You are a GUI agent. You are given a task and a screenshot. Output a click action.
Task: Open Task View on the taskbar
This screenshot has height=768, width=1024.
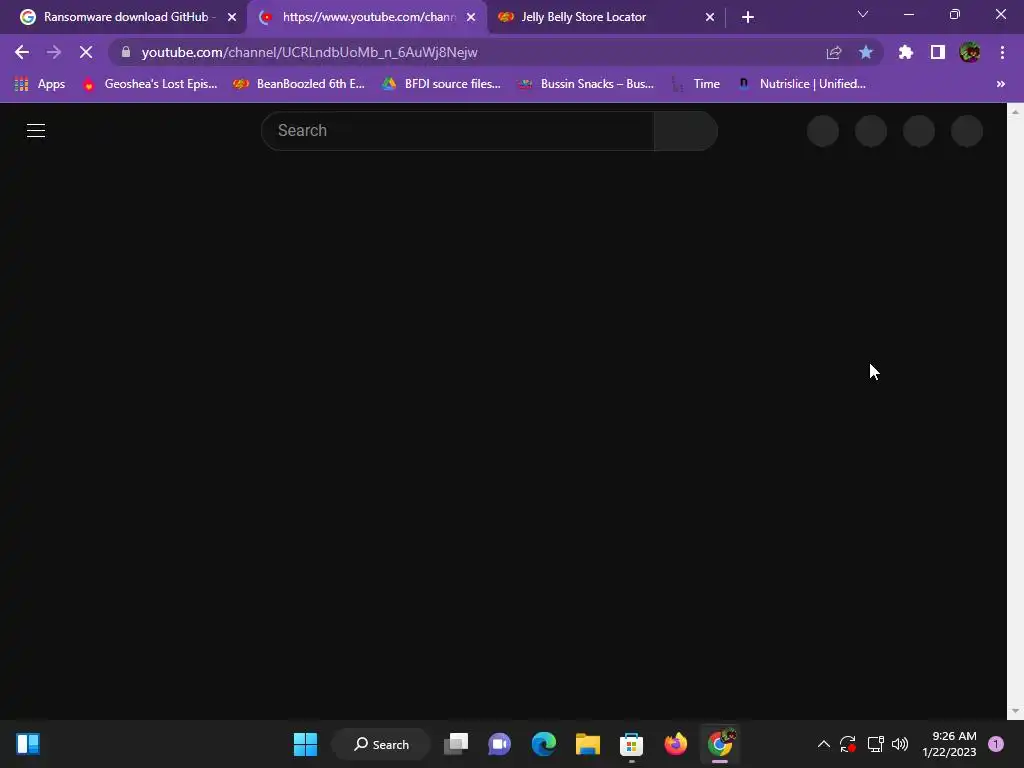click(x=456, y=744)
